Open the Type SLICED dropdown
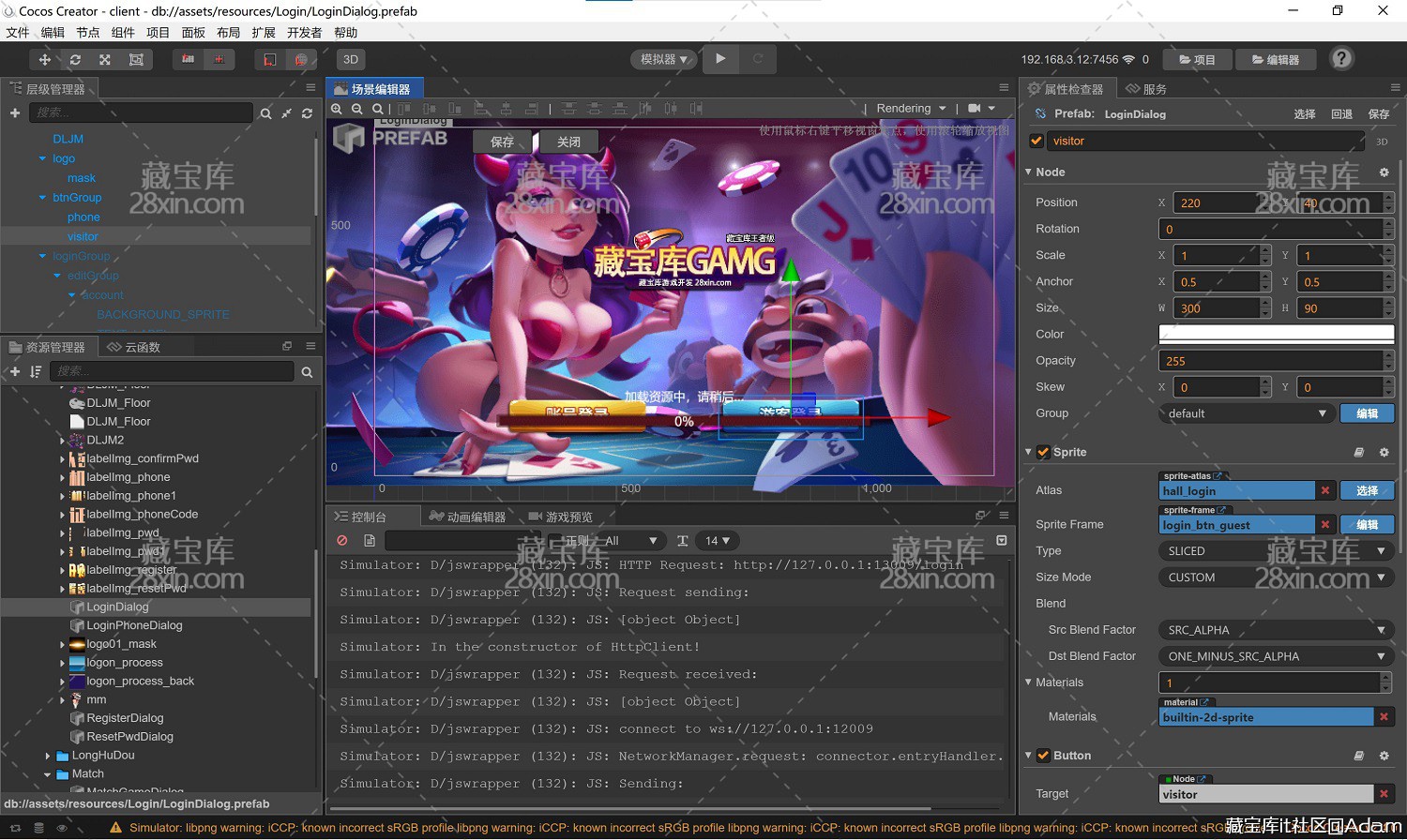This screenshot has width=1407, height=840. (1276, 551)
